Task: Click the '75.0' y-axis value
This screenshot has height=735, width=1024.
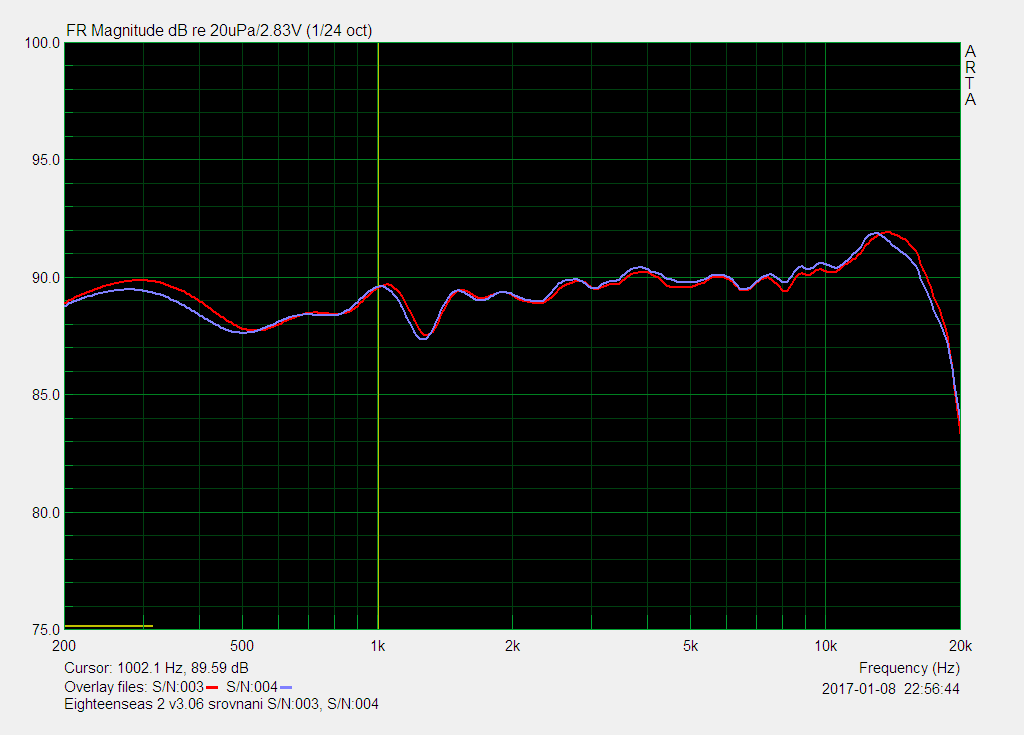Action: (45, 630)
